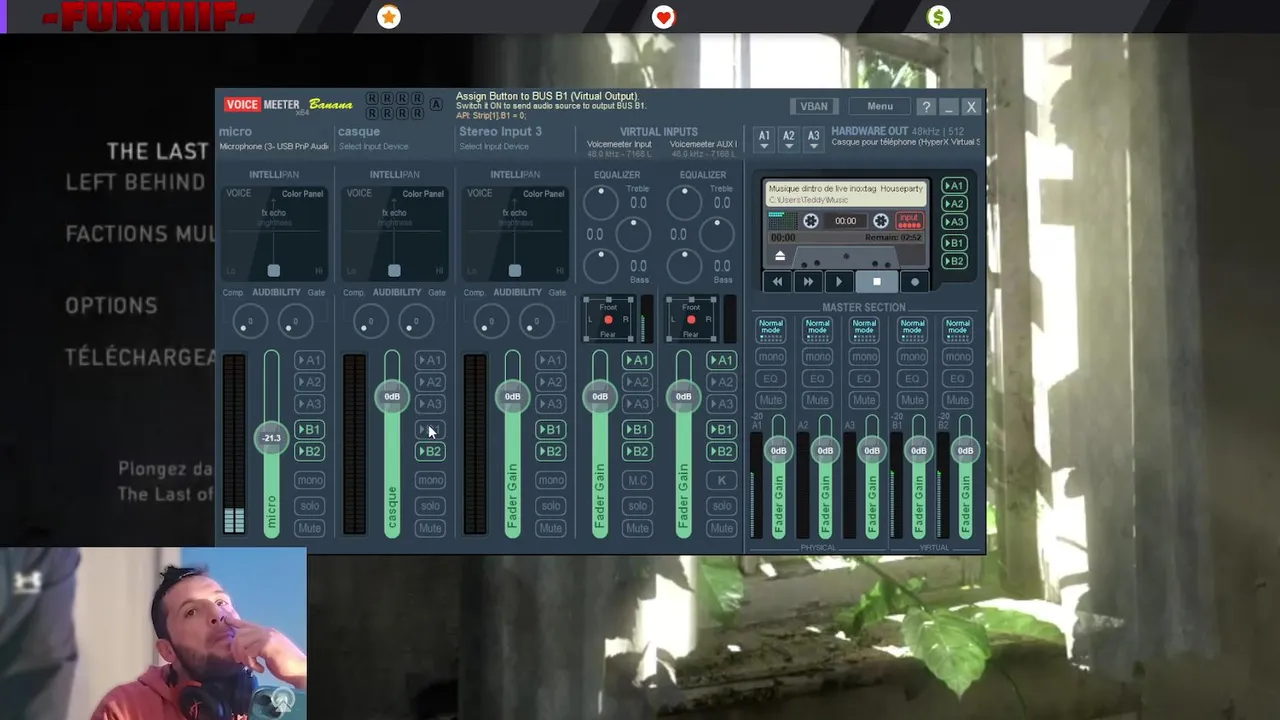
Task: Open Color Panel on casque Intellipan
Action: (x=423, y=194)
